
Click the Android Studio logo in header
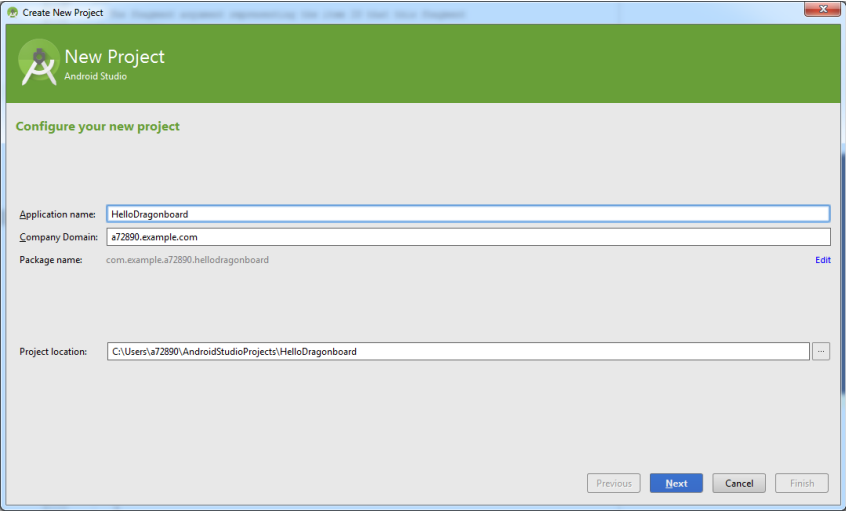tap(39, 63)
